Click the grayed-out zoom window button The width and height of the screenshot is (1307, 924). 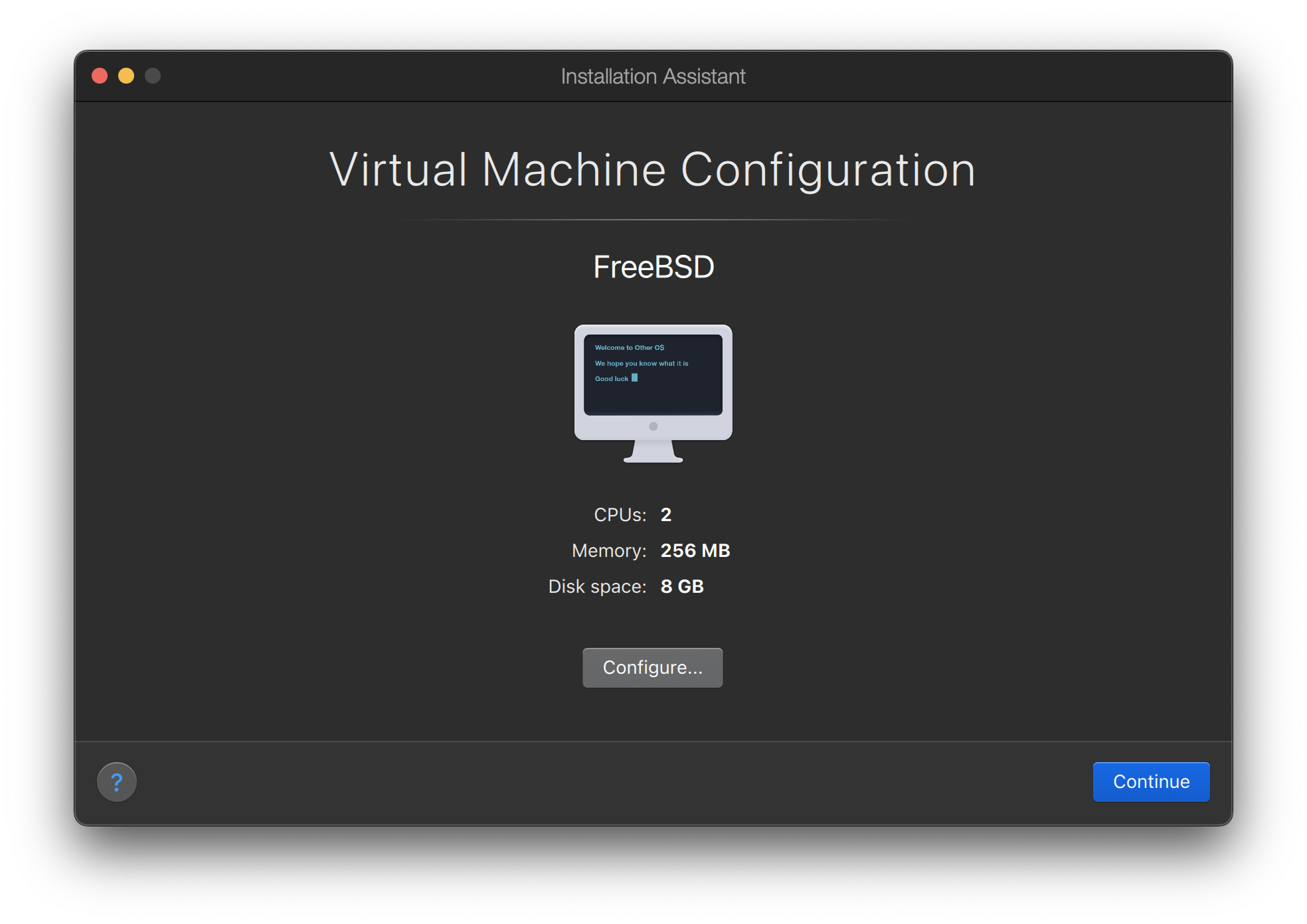[153, 76]
